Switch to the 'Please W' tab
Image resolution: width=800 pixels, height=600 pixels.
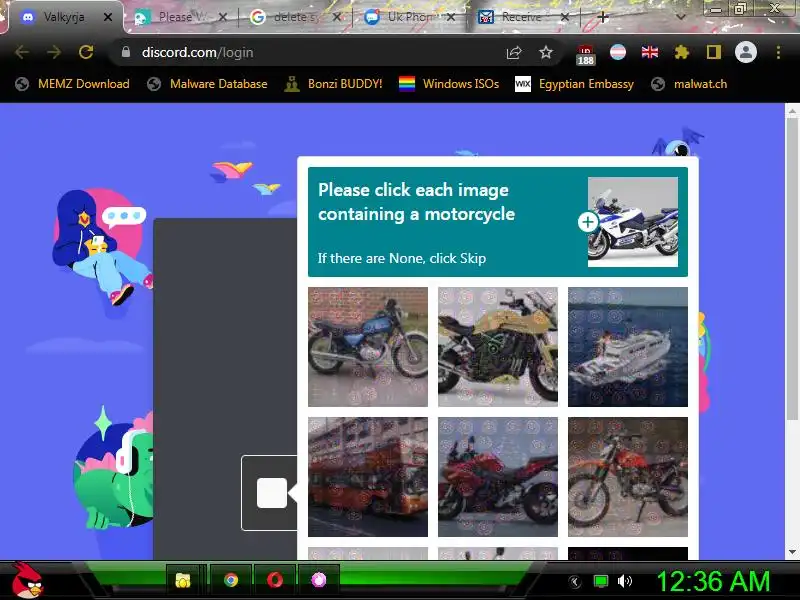(176, 17)
